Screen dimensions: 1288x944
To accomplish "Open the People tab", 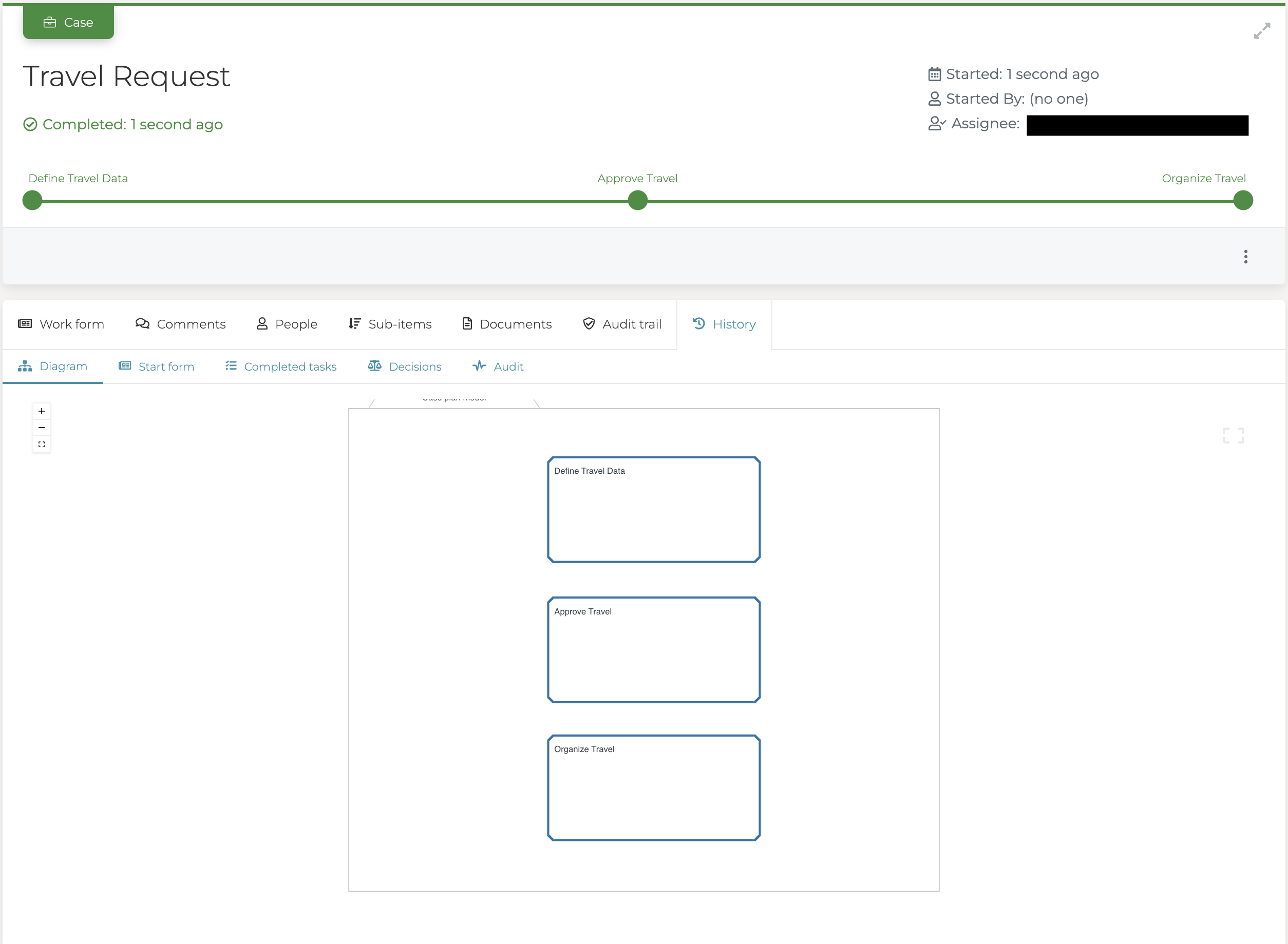I will 287,324.
